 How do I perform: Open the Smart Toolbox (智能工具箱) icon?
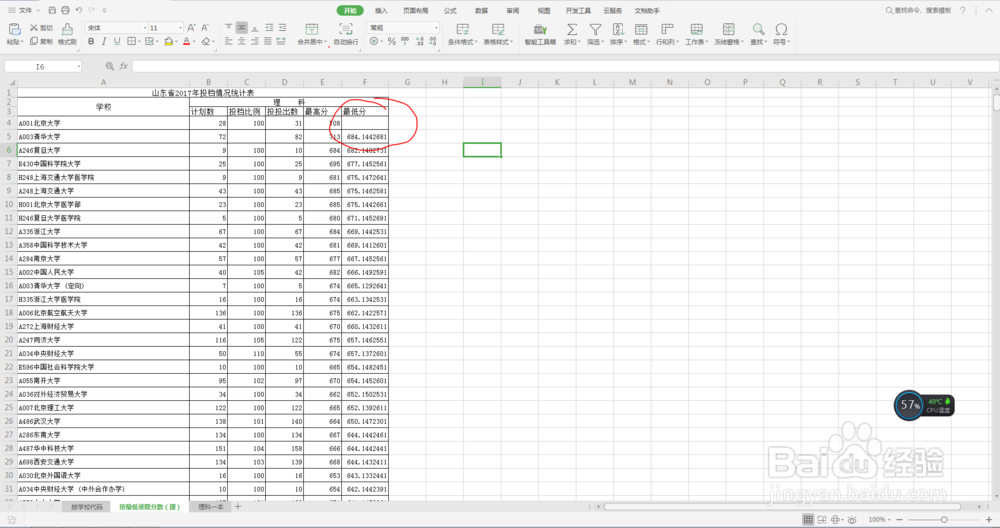point(540,29)
